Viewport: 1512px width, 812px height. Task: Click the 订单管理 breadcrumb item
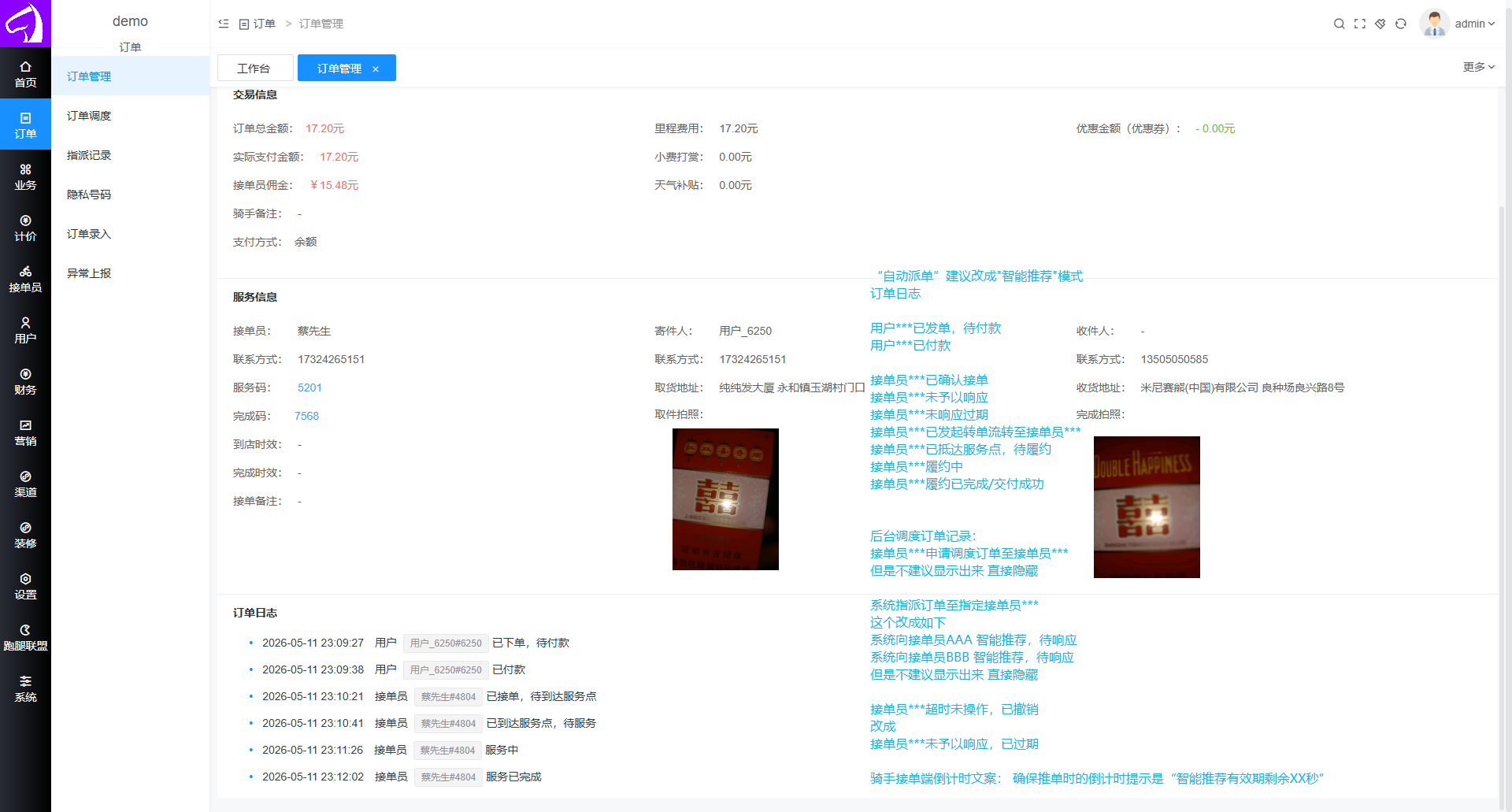[x=321, y=24]
